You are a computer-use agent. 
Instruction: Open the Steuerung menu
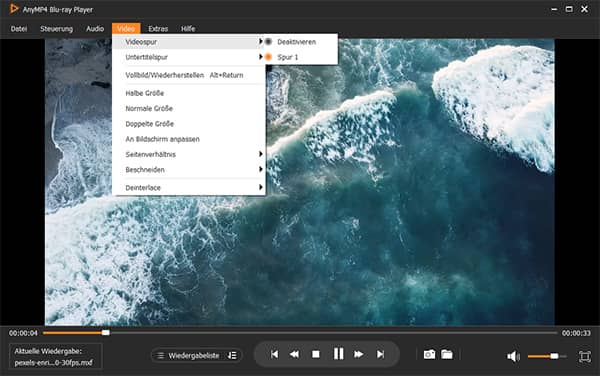pyautogui.click(x=56, y=29)
